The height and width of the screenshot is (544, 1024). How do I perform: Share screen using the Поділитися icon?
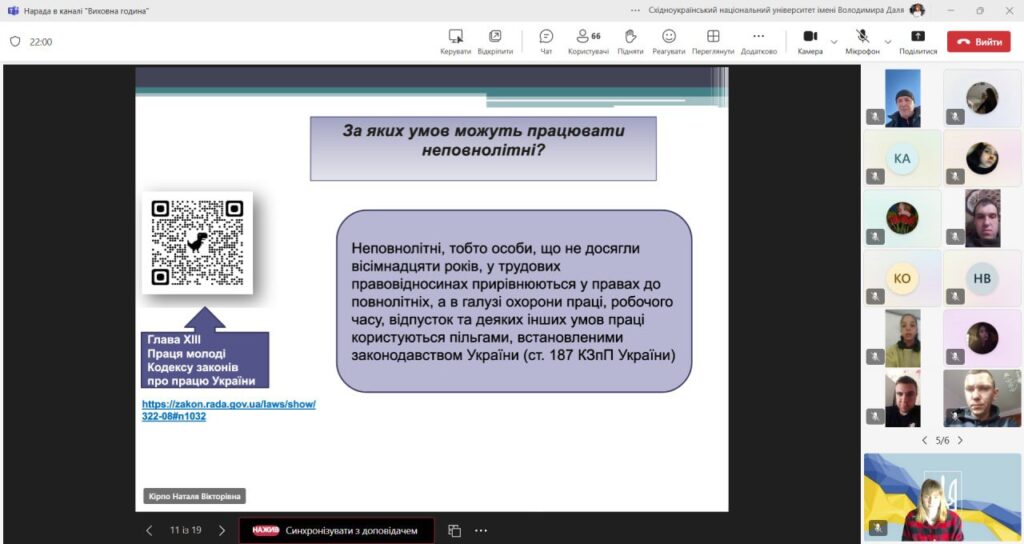click(x=918, y=37)
